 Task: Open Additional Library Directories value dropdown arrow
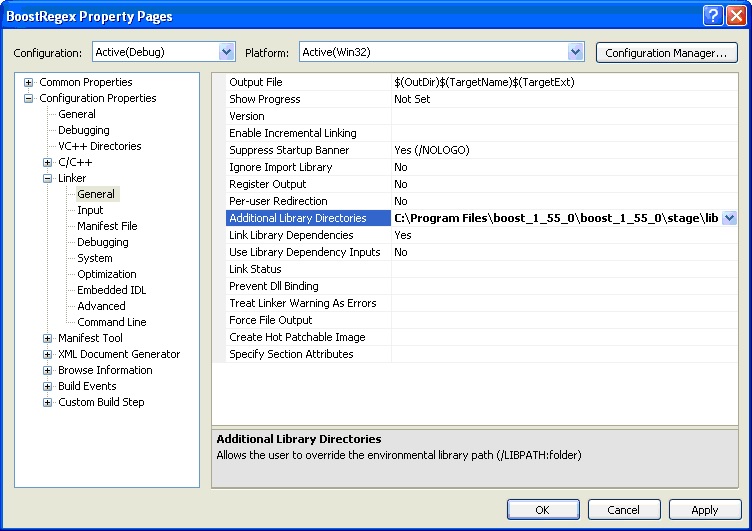729,218
